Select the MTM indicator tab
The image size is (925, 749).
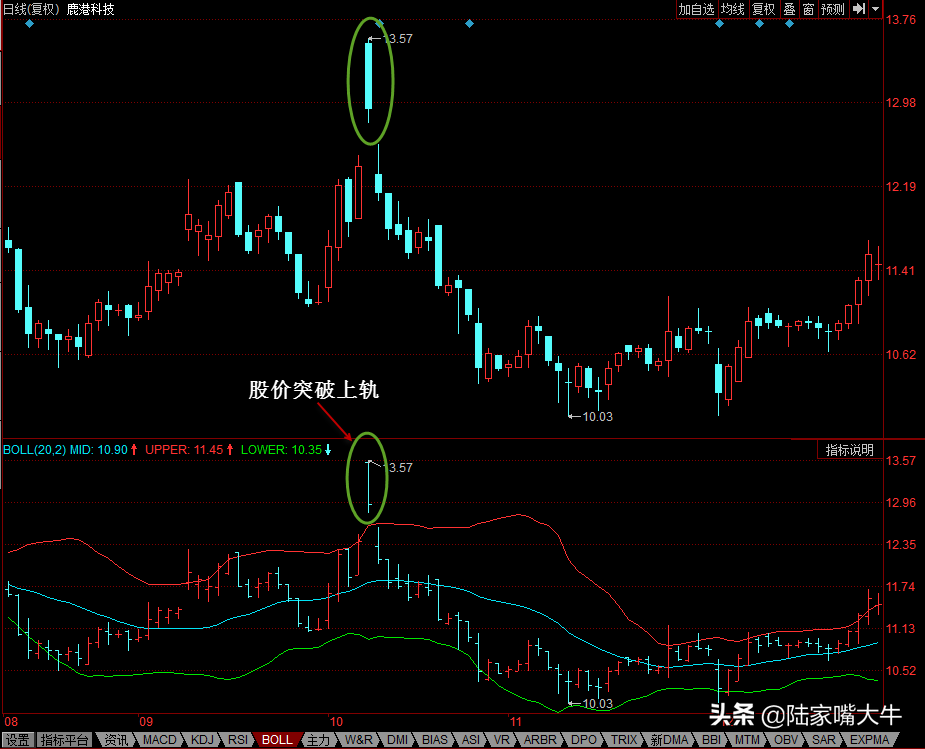coord(747,740)
